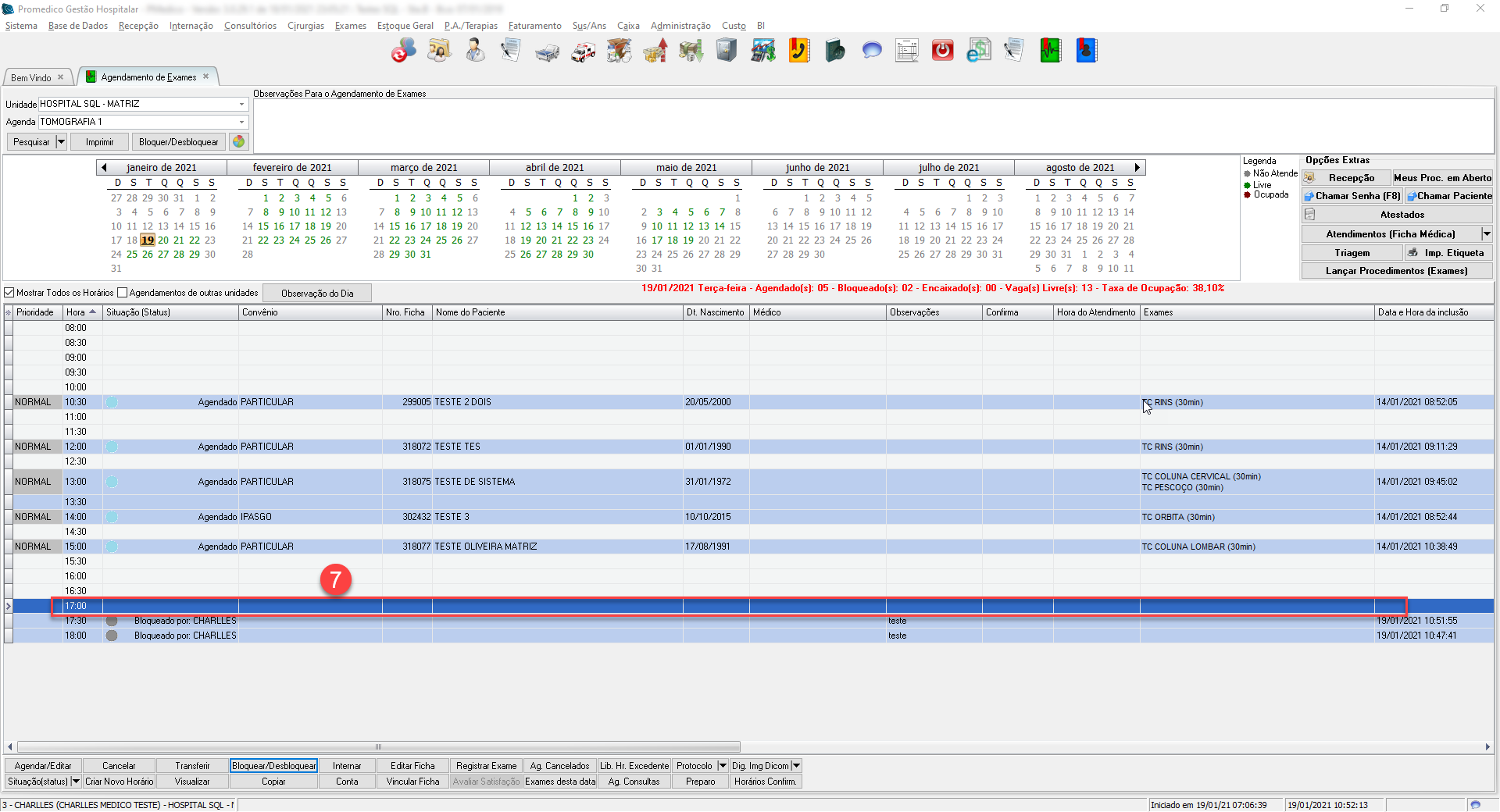Screen dimensions: 1500x812
Task: Click the pie chart icon beside Bloquer/Desbloquear
Action: click(x=239, y=142)
